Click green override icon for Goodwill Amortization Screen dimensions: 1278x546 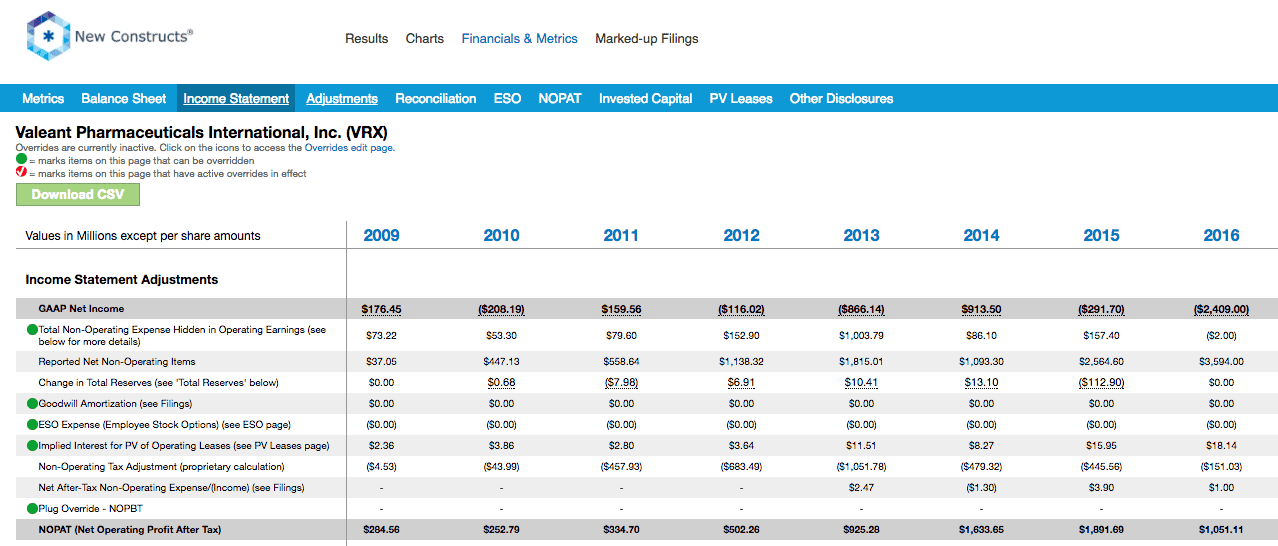click(33, 403)
